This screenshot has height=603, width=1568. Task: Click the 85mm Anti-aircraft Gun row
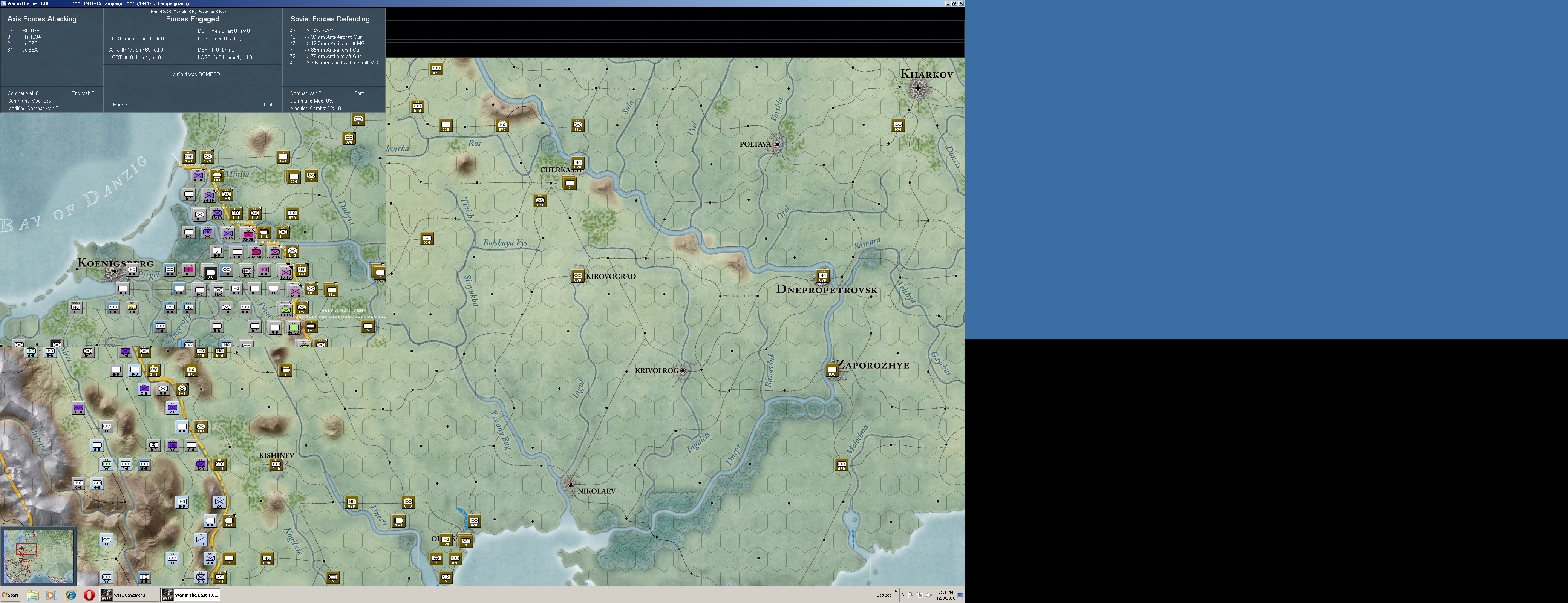(x=326, y=50)
